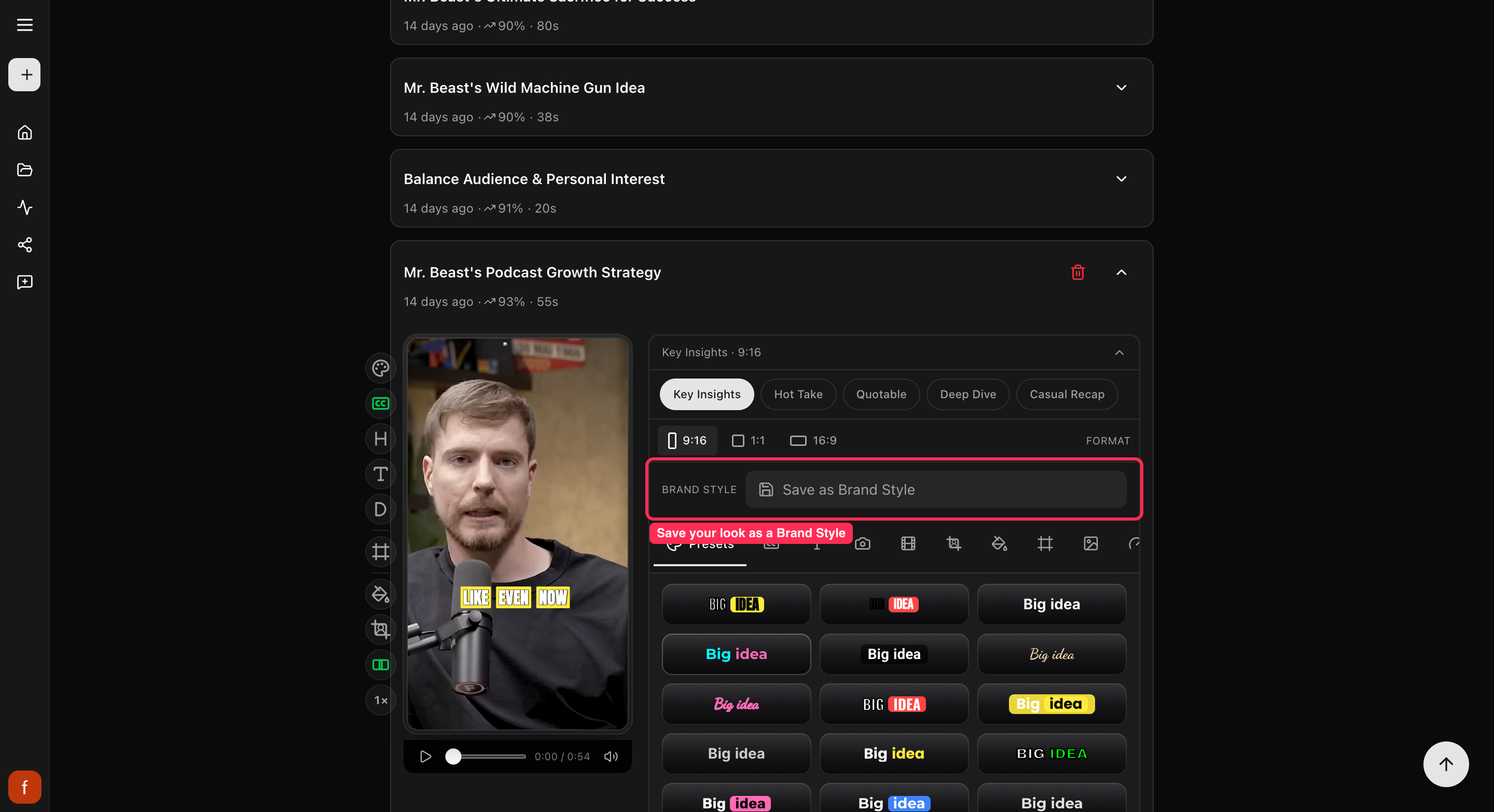Open the share icon in sidebar

(24, 244)
